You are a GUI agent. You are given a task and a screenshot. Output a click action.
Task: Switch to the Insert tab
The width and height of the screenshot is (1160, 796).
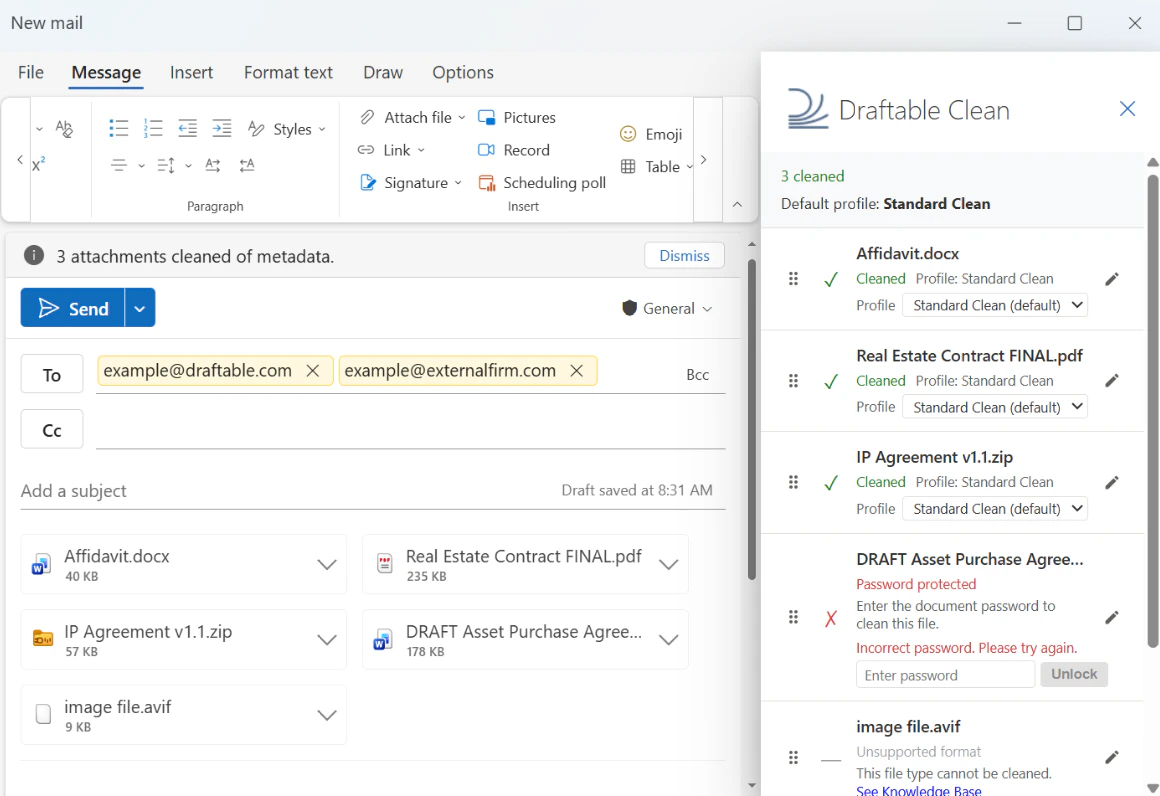[191, 72]
